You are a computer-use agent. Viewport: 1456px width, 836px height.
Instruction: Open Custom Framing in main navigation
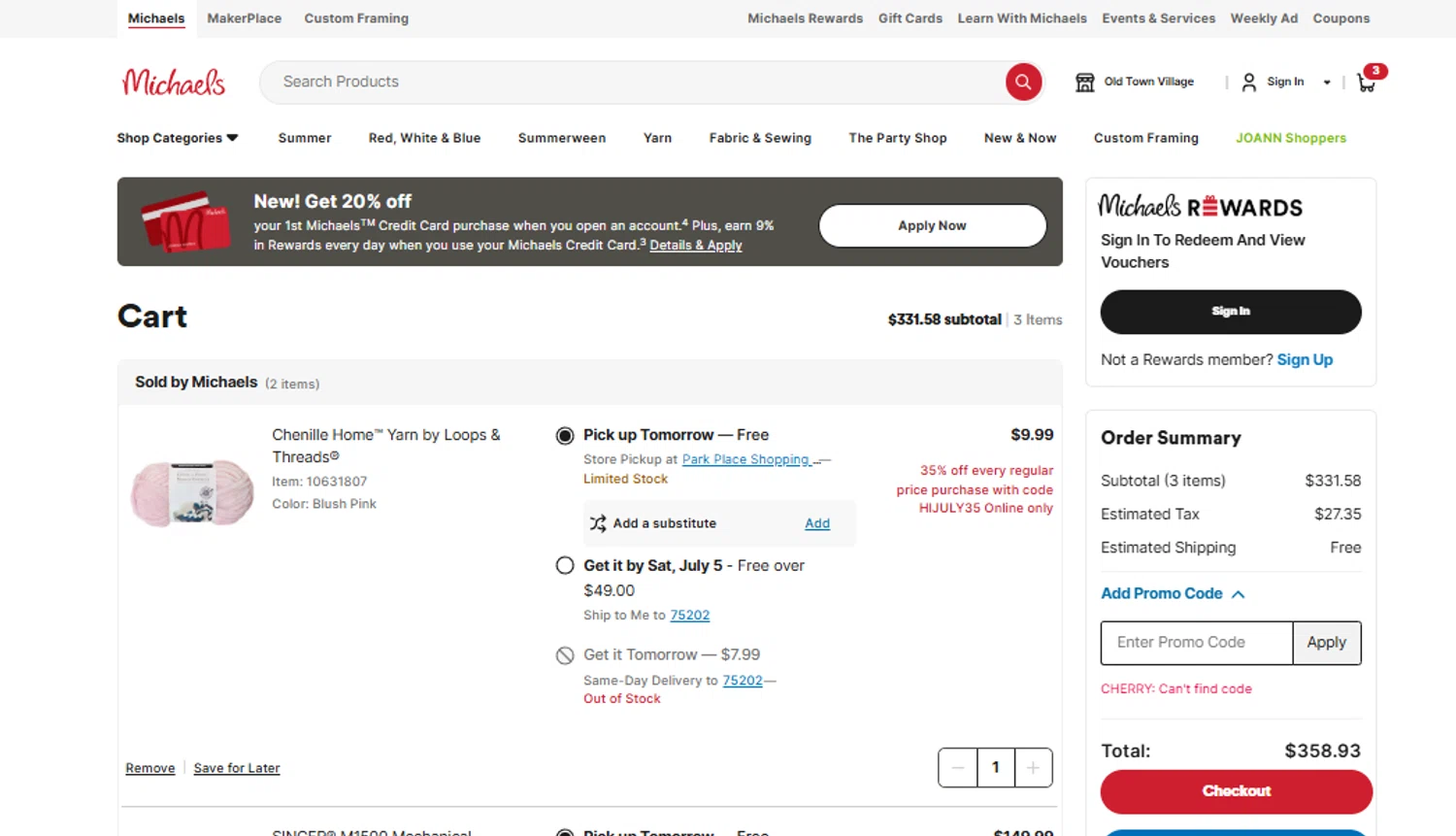click(x=1146, y=138)
